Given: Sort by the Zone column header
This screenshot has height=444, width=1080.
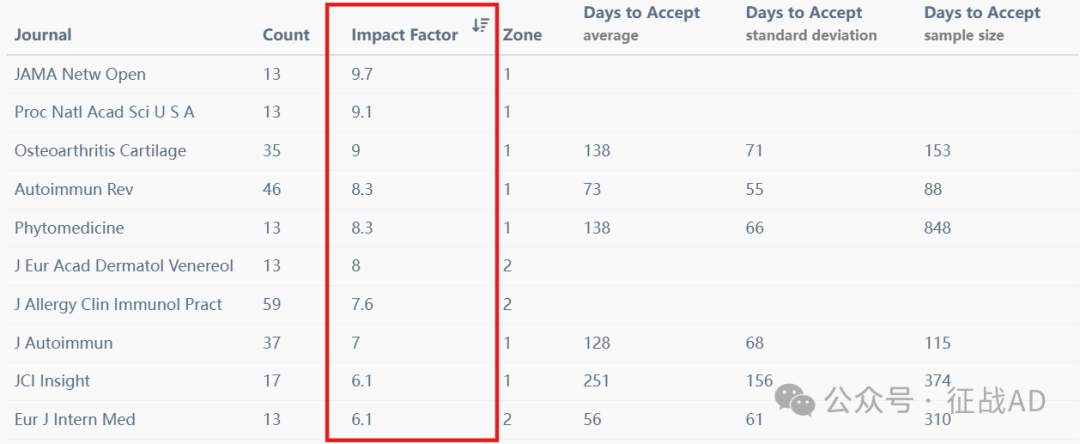Looking at the screenshot, I should tap(522, 34).
